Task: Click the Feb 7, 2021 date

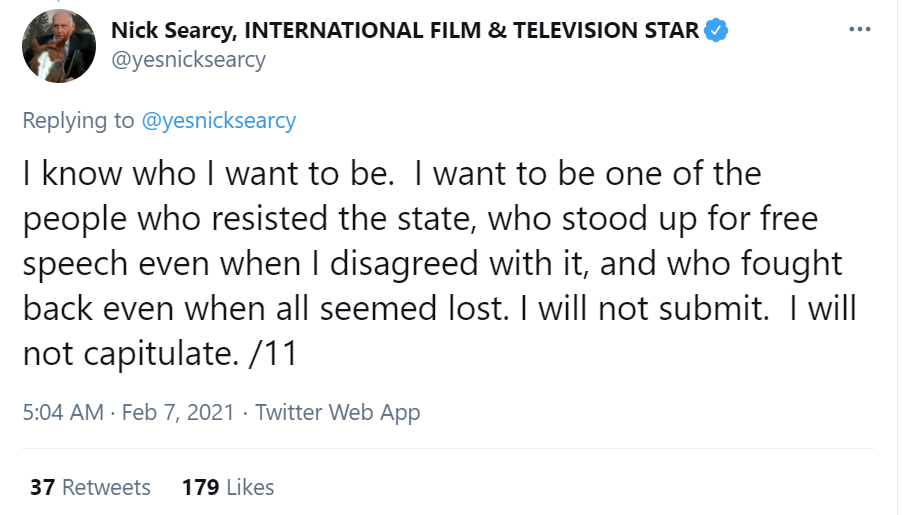Action: pos(178,412)
